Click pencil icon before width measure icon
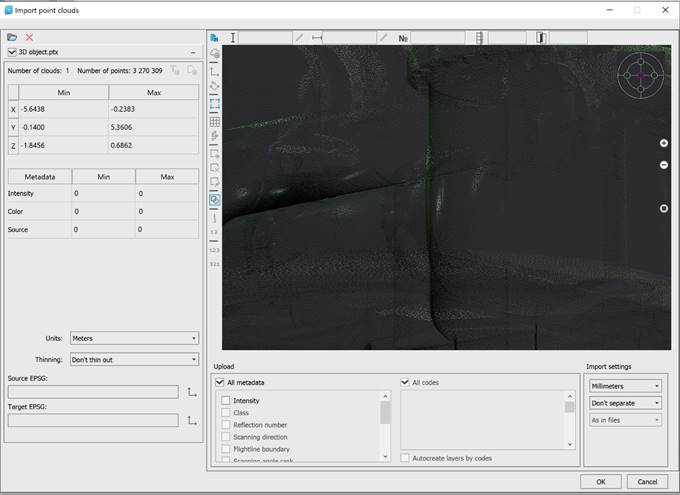680x495 pixels. 299,38
